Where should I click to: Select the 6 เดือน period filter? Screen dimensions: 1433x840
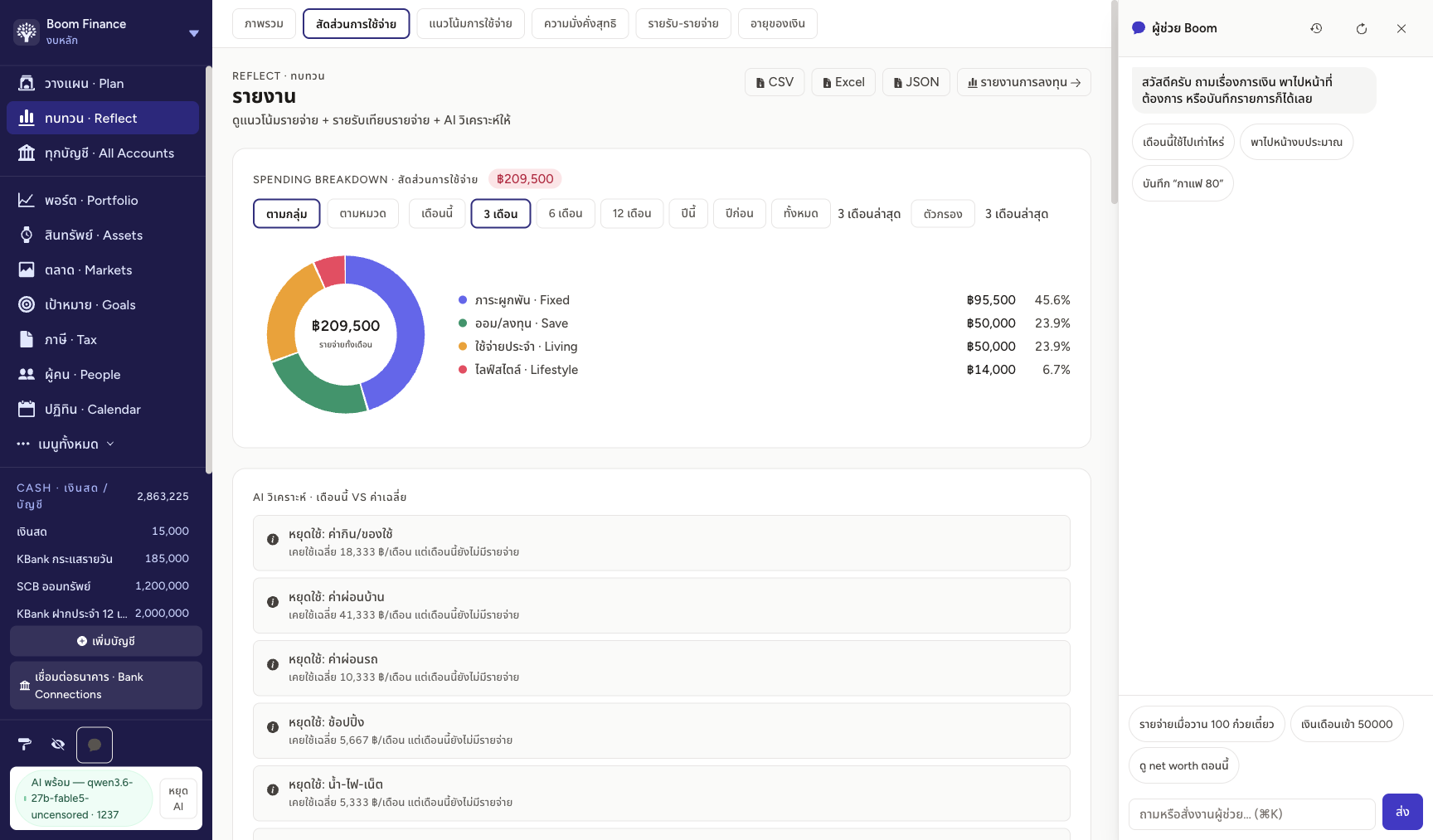[566, 213]
